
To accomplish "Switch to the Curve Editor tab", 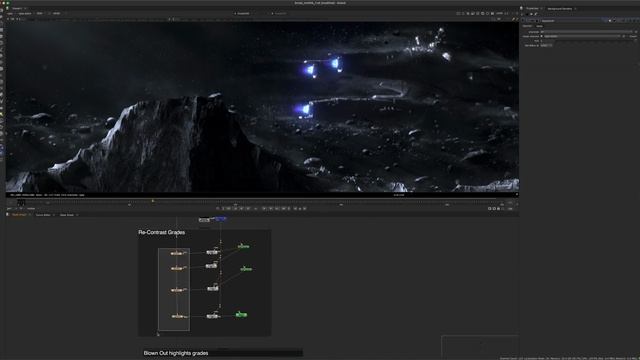I will pos(43,215).
